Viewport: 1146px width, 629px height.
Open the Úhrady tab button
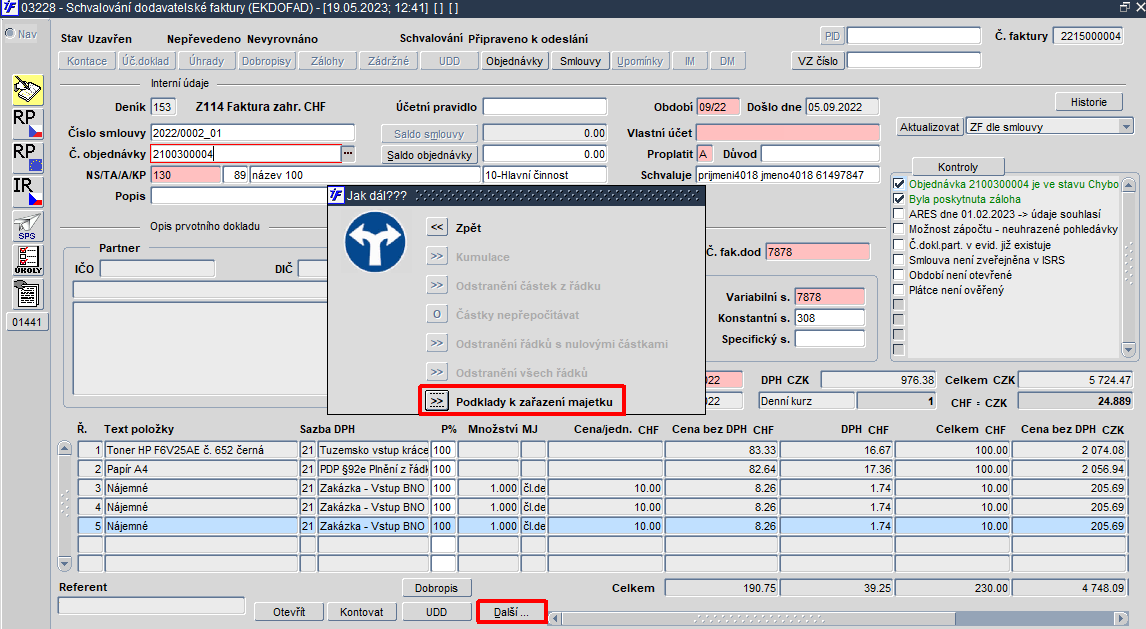(206, 61)
